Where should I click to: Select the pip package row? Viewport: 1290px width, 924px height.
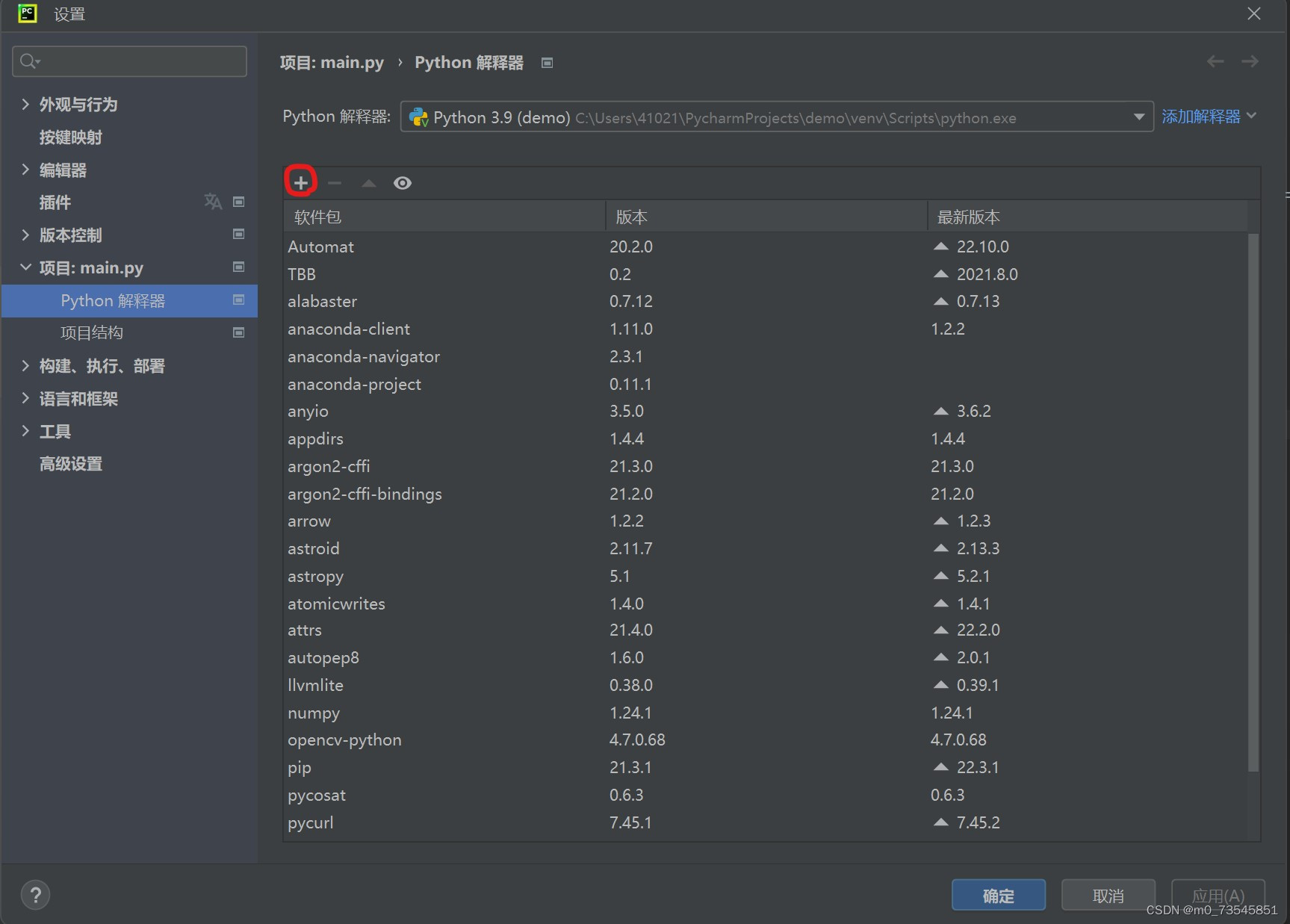[x=766, y=767]
